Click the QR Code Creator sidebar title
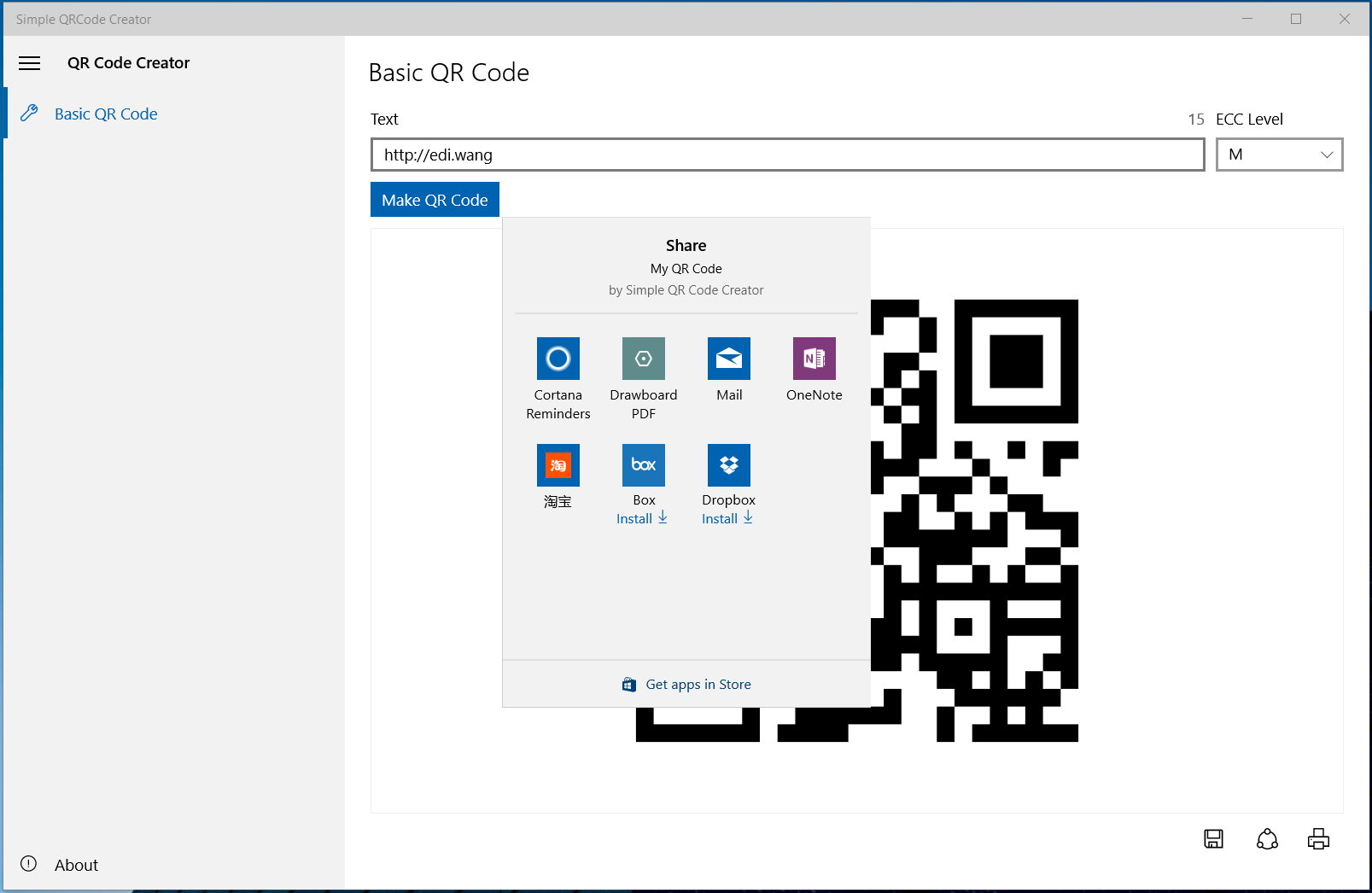The width and height of the screenshot is (1372, 893). [x=129, y=63]
